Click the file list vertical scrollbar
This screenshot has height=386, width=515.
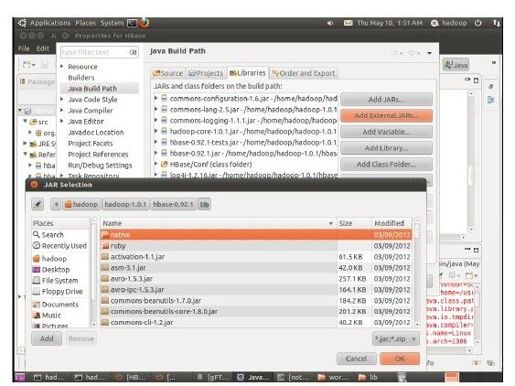[417, 272]
